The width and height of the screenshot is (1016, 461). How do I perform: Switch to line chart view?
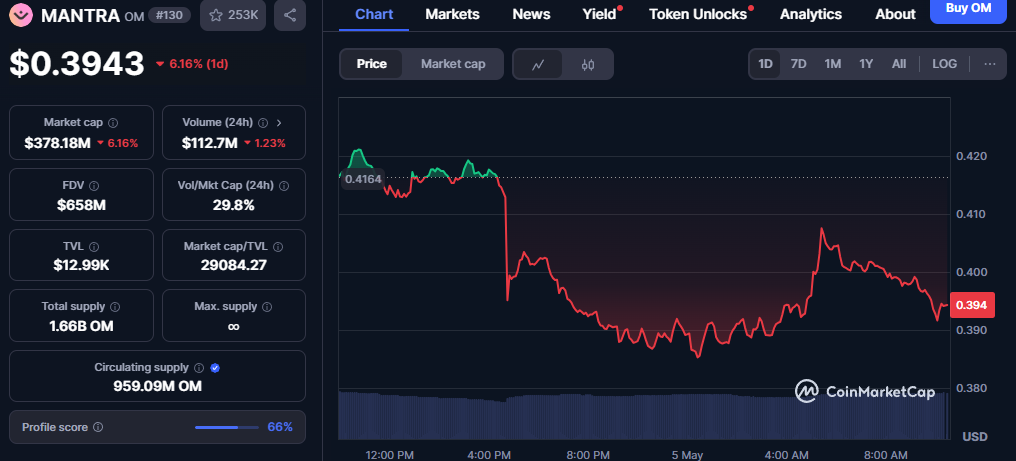(x=538, y=64)
